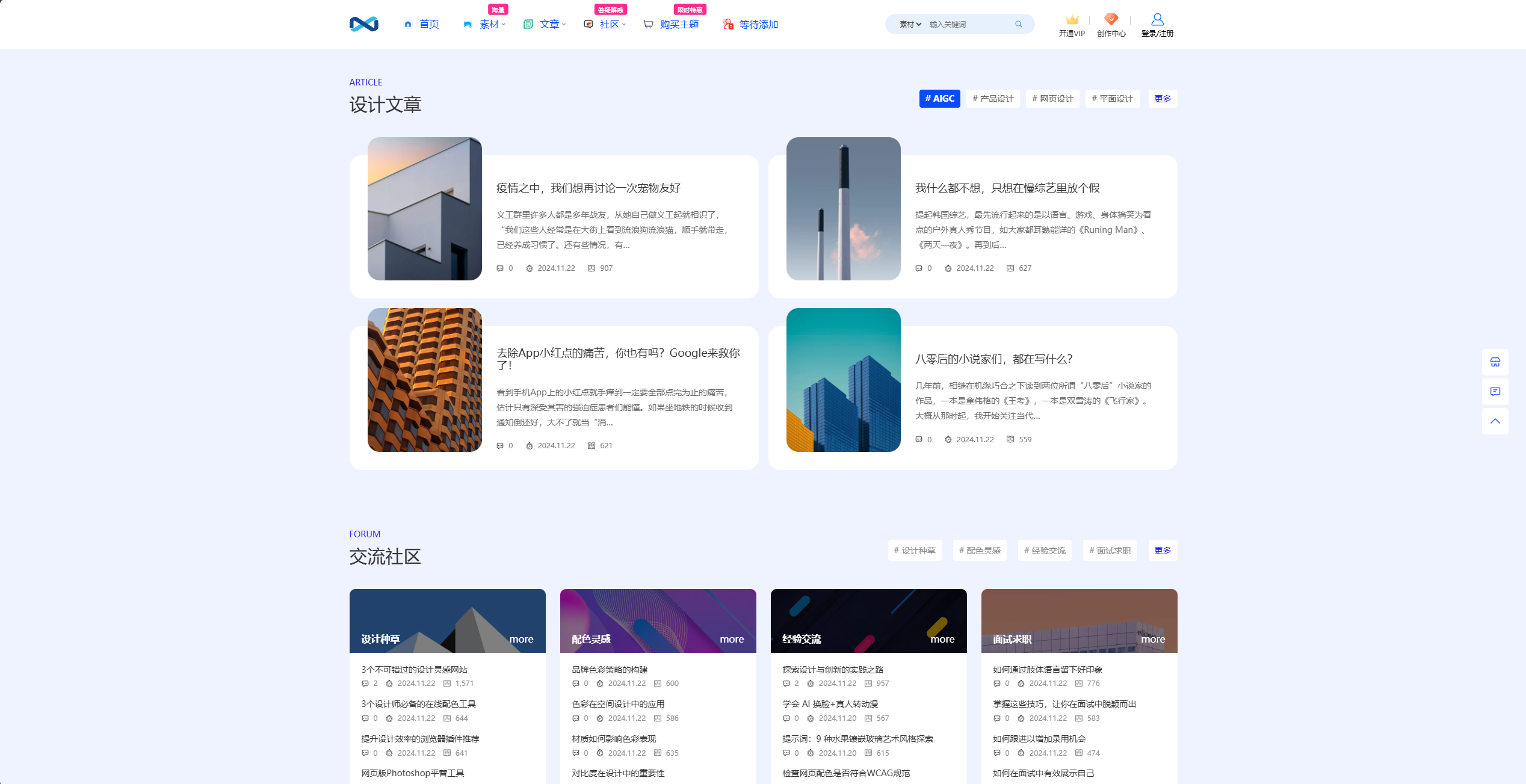Click the cart icon beside 购买主题
Image resolution: width=1526 pixels, height=784 pixels.
coord(648,24)
